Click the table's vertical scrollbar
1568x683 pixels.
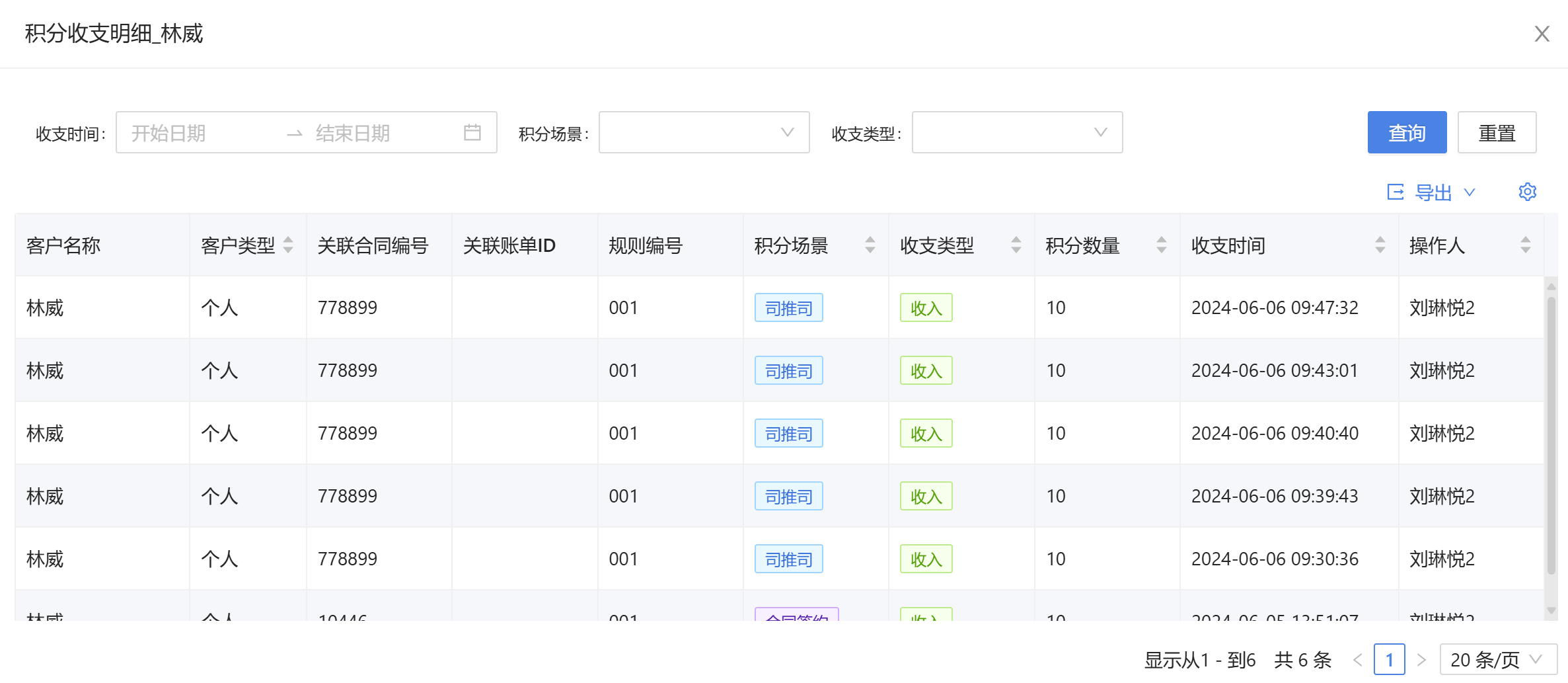coord(1551,430)
